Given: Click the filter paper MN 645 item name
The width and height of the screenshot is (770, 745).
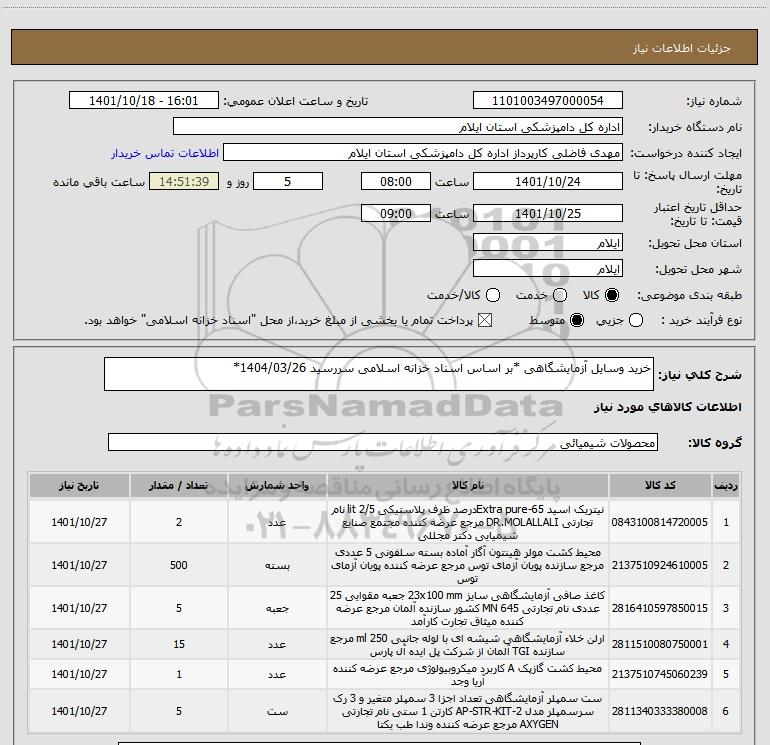Looking at the screenshot, I should click(x=468, y=608).
